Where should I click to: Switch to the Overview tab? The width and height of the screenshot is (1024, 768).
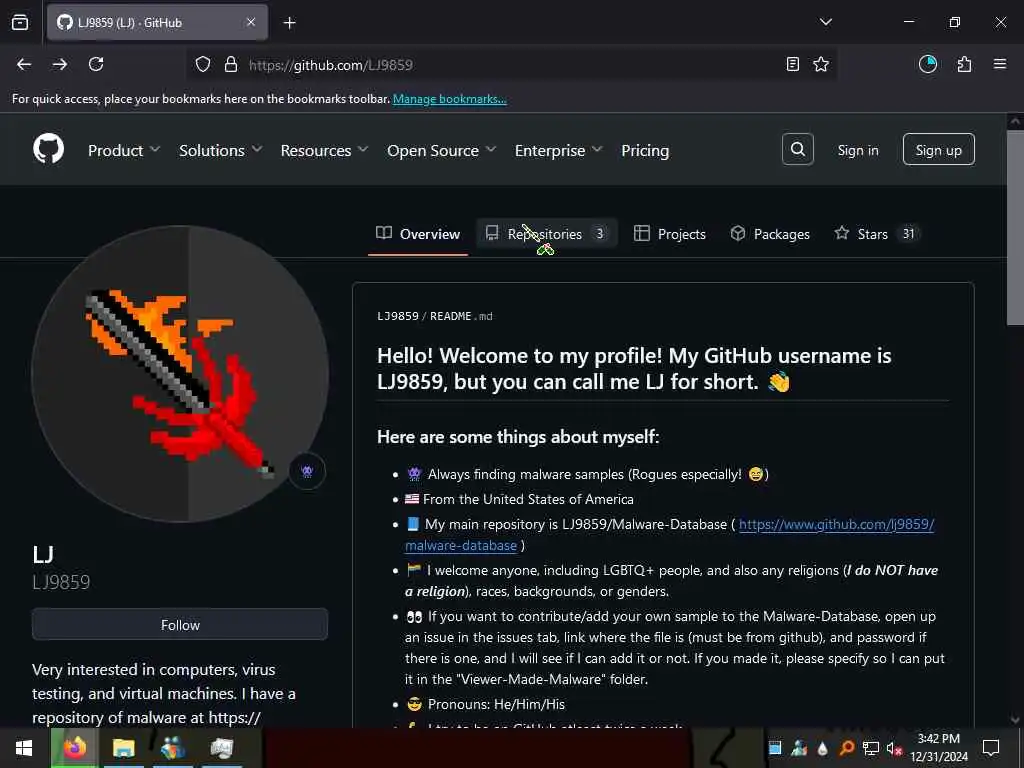point(418,234)
